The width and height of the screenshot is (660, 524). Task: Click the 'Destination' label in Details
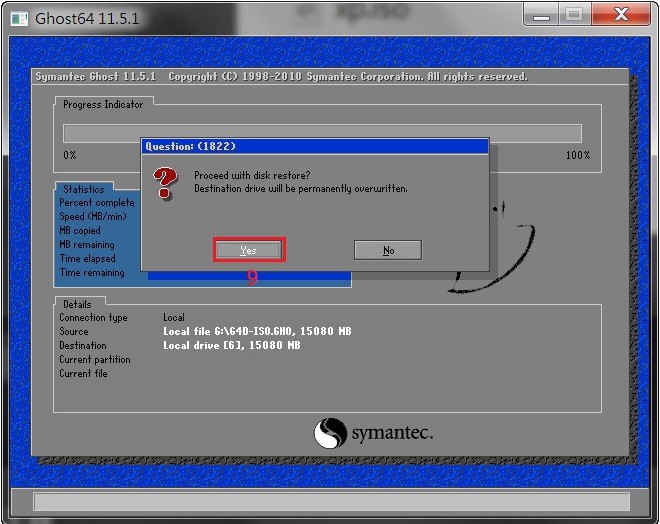pyautogui.click(x=82, y=345)
